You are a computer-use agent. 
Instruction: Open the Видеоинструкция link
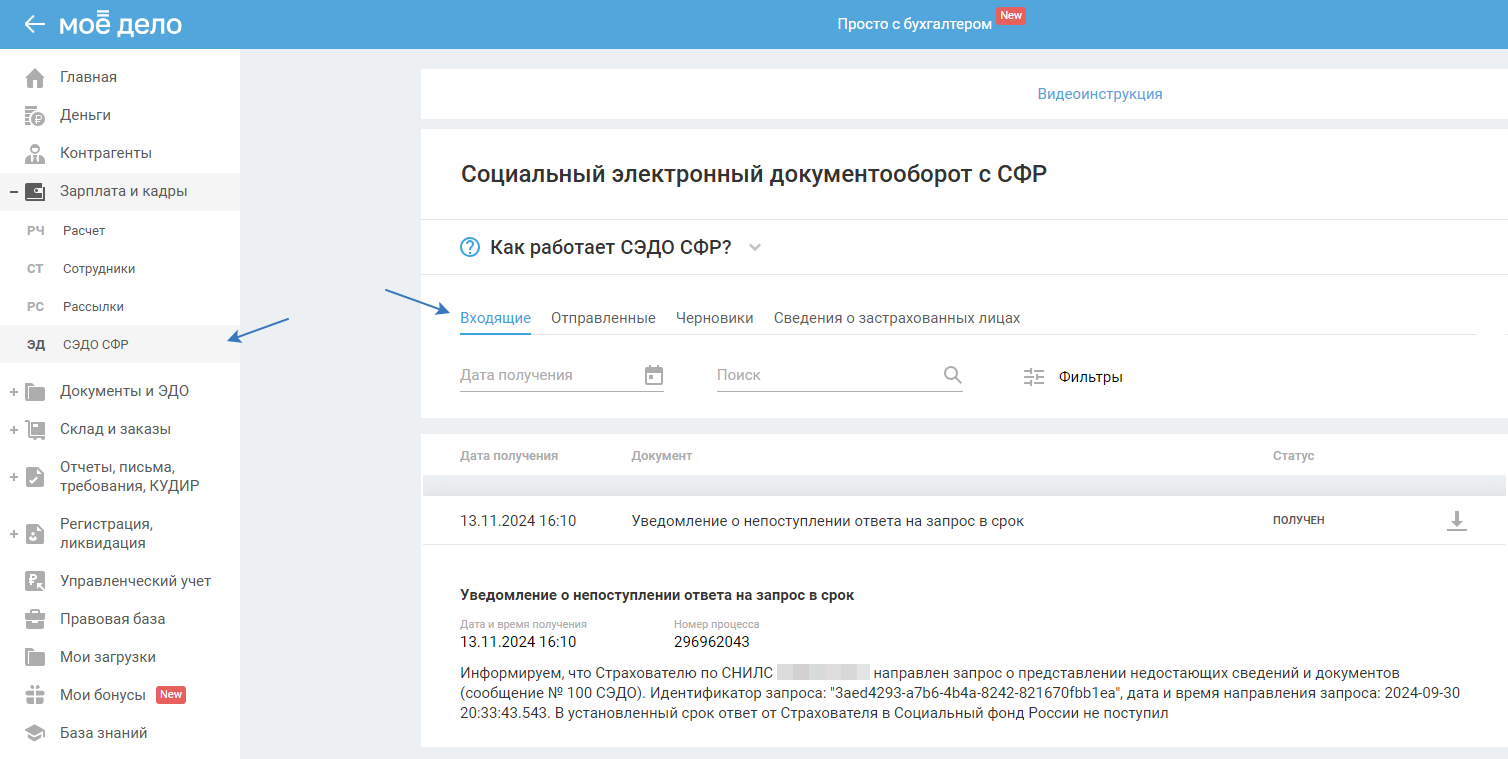1100,94
